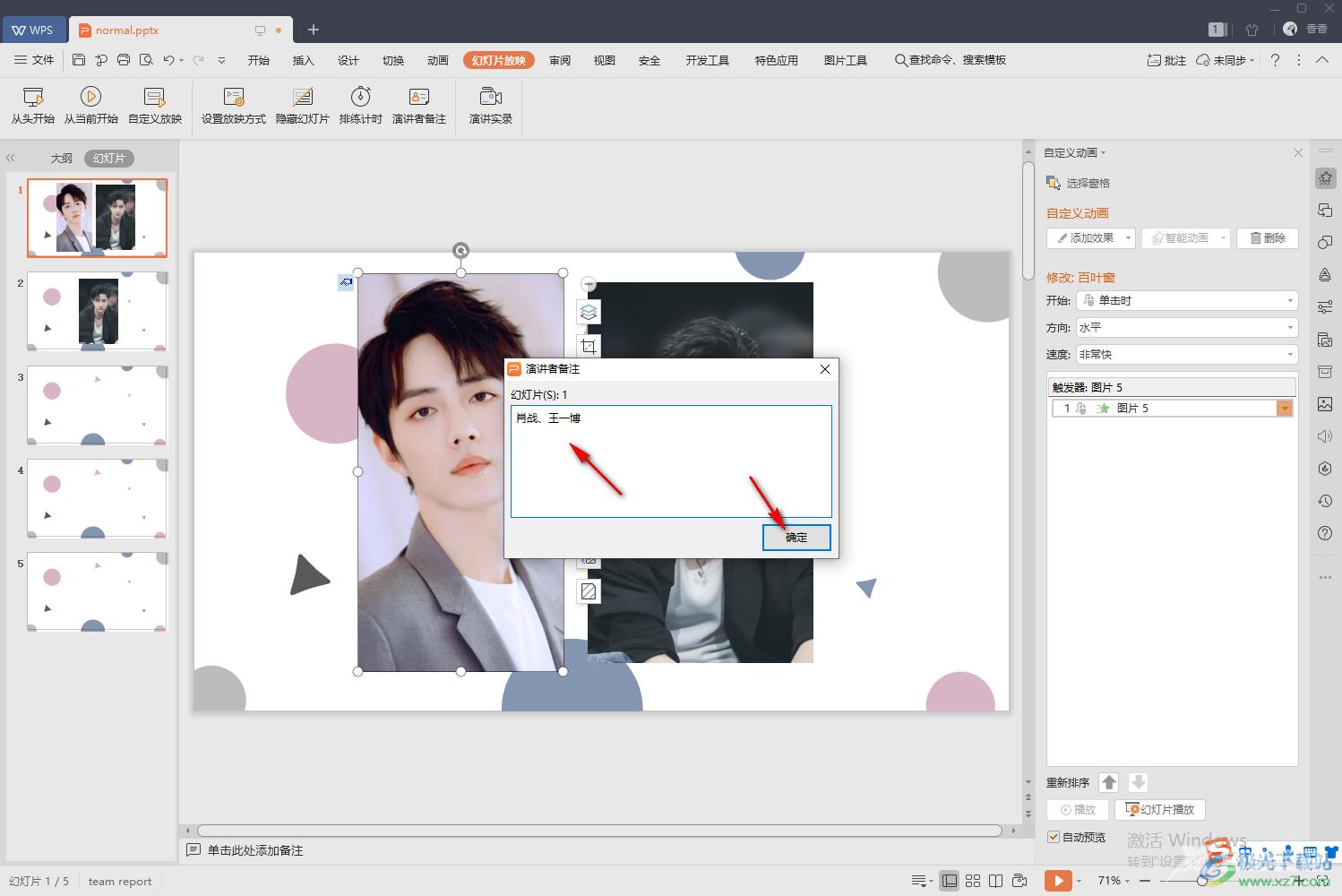The width and height of the screenshot is (1342, 896).
Task: Open speaker notes tool (演讲者备注)
Action: [x=419, y=106]
